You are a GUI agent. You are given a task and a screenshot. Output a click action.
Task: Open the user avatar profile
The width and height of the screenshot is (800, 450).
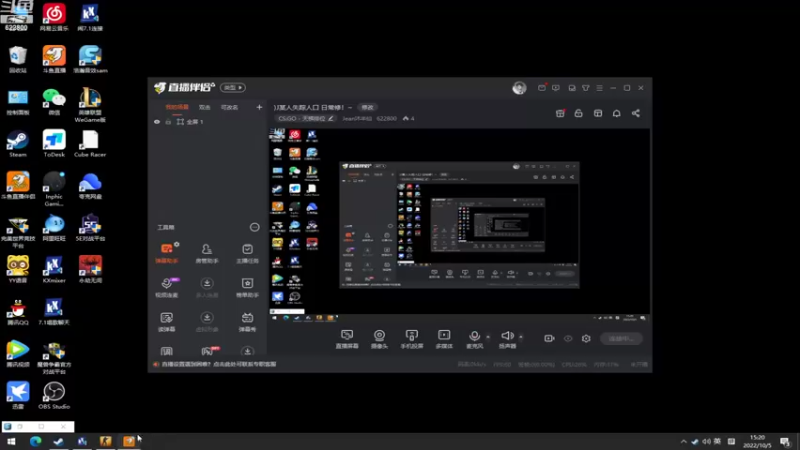point(519,88)
